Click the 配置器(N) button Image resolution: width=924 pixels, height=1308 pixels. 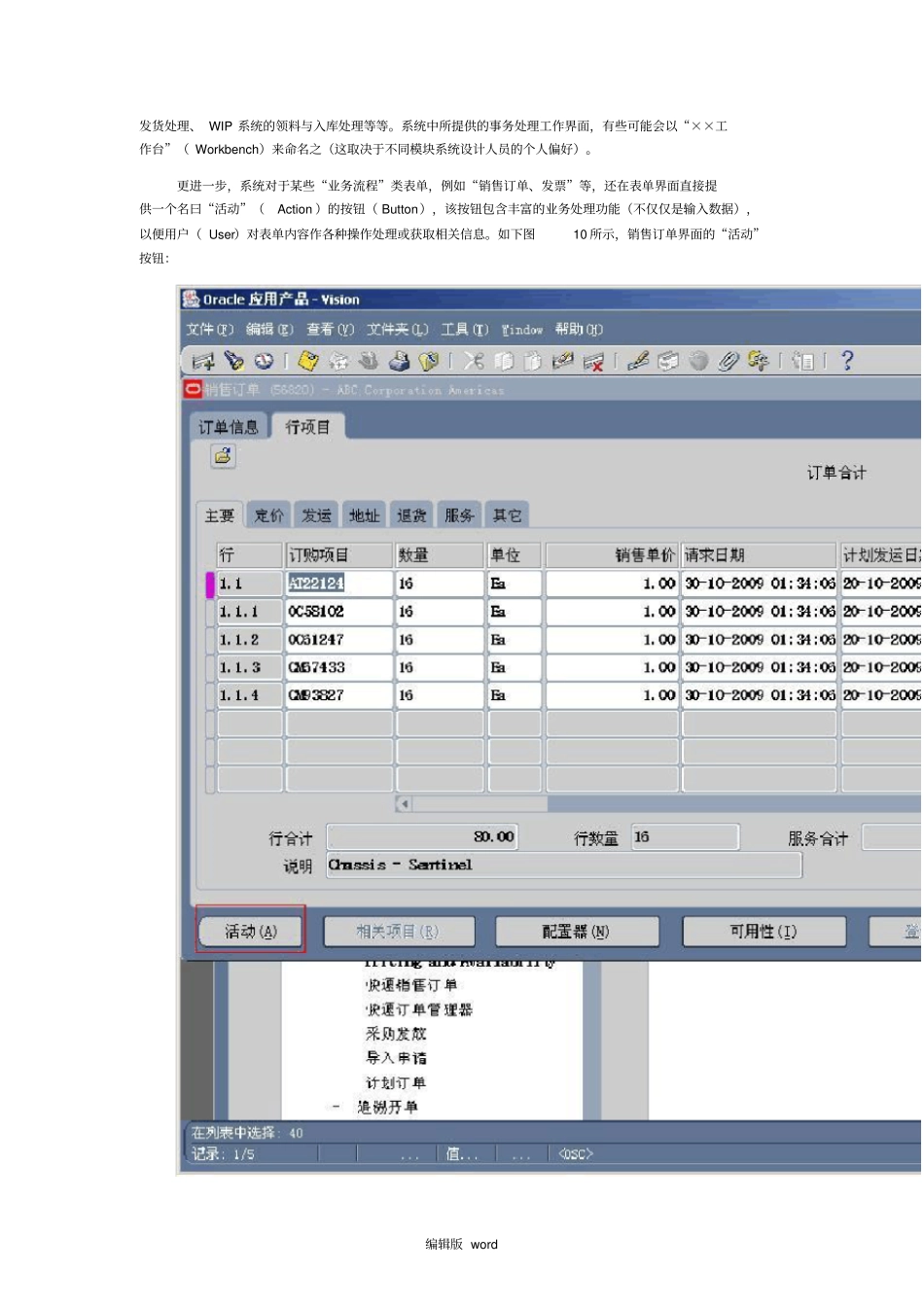(577, 932)
